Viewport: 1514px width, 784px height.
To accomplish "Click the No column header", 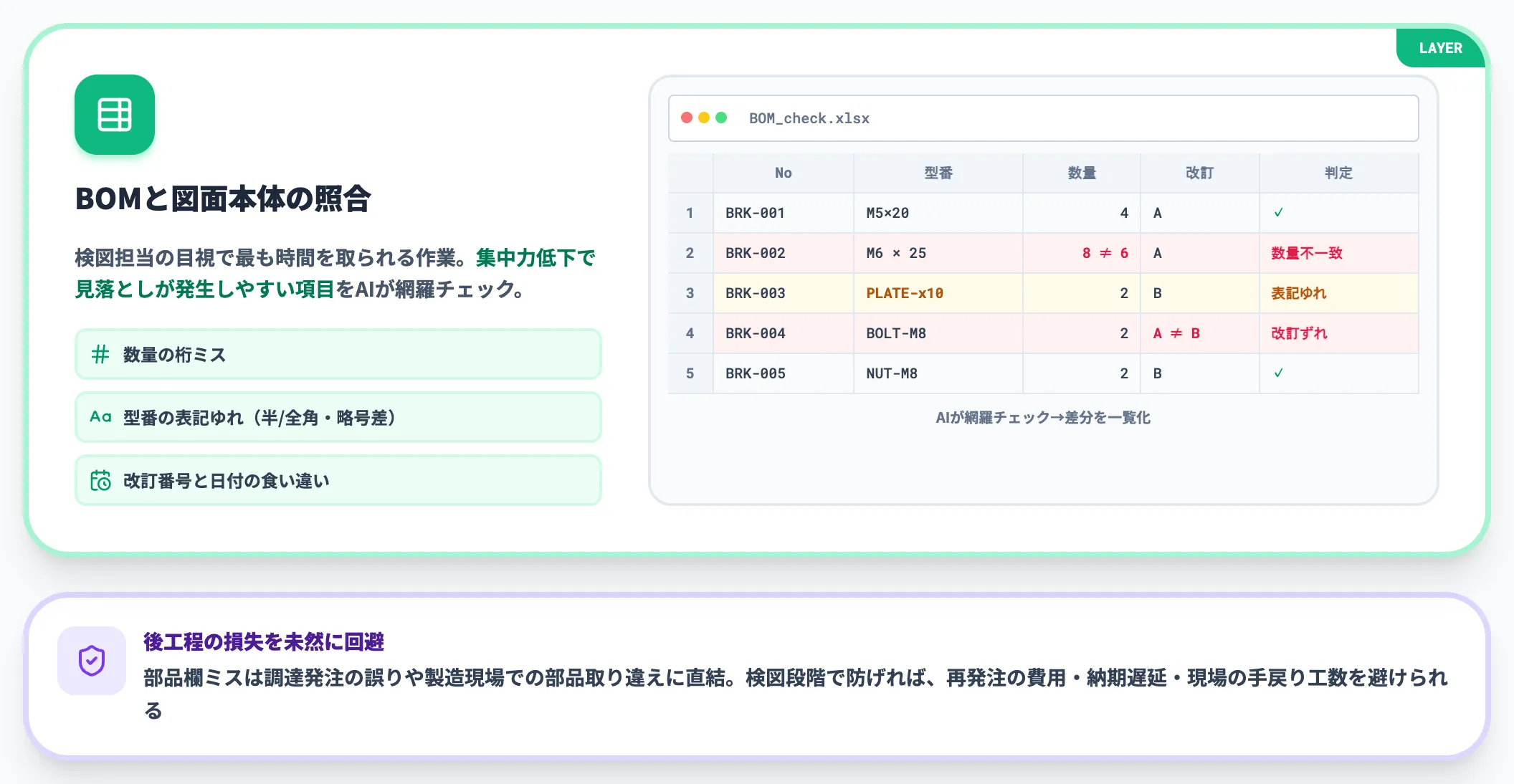I will [x=784, y=173].
